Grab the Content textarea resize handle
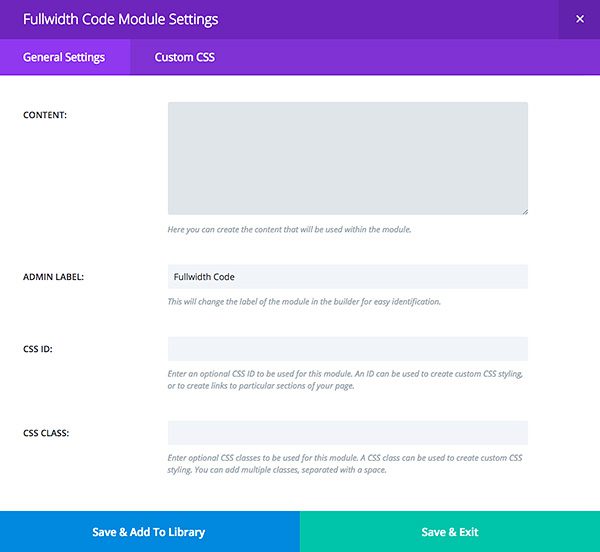The width and height of the screenshot is (600, 552). 525,212
